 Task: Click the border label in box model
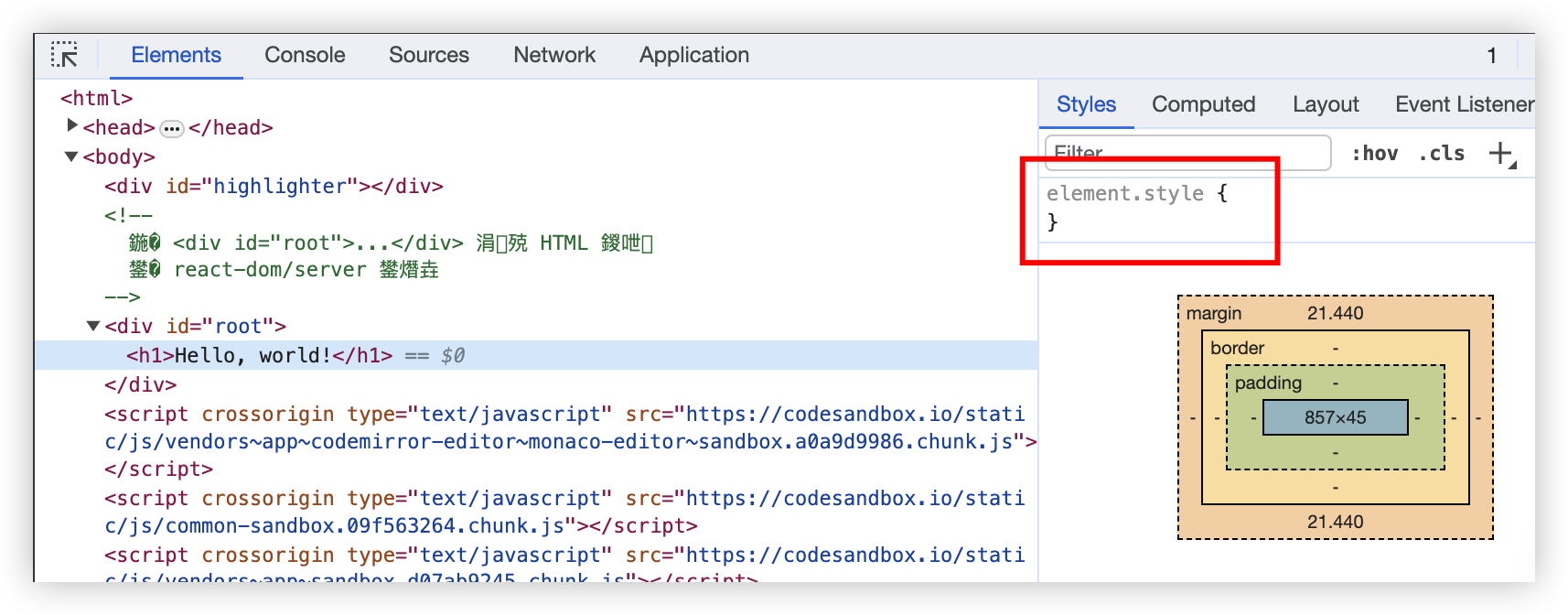(1237, 348)
